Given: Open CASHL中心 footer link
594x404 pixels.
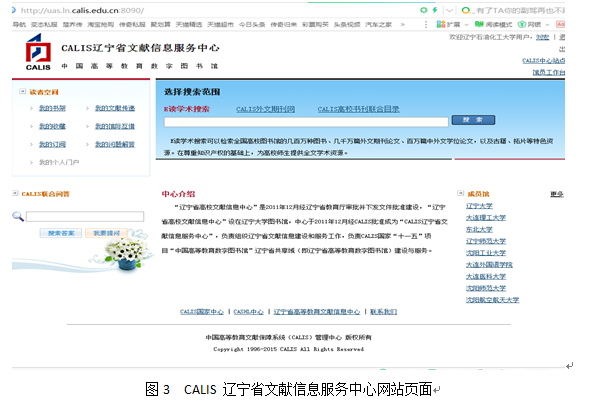Looking at the screenshot, I should pyautogui.click(x=249, y=312).
